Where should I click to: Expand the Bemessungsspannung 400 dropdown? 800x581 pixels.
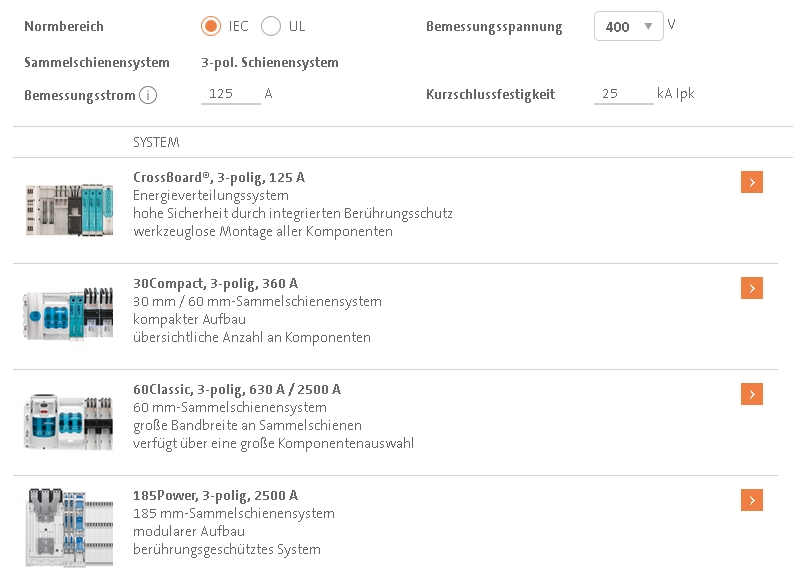point(628,27)
